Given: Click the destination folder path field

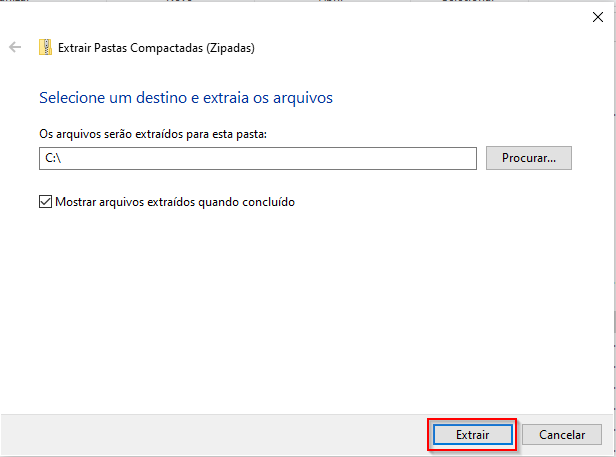Looking at the screenshot, I should point(258,158).
